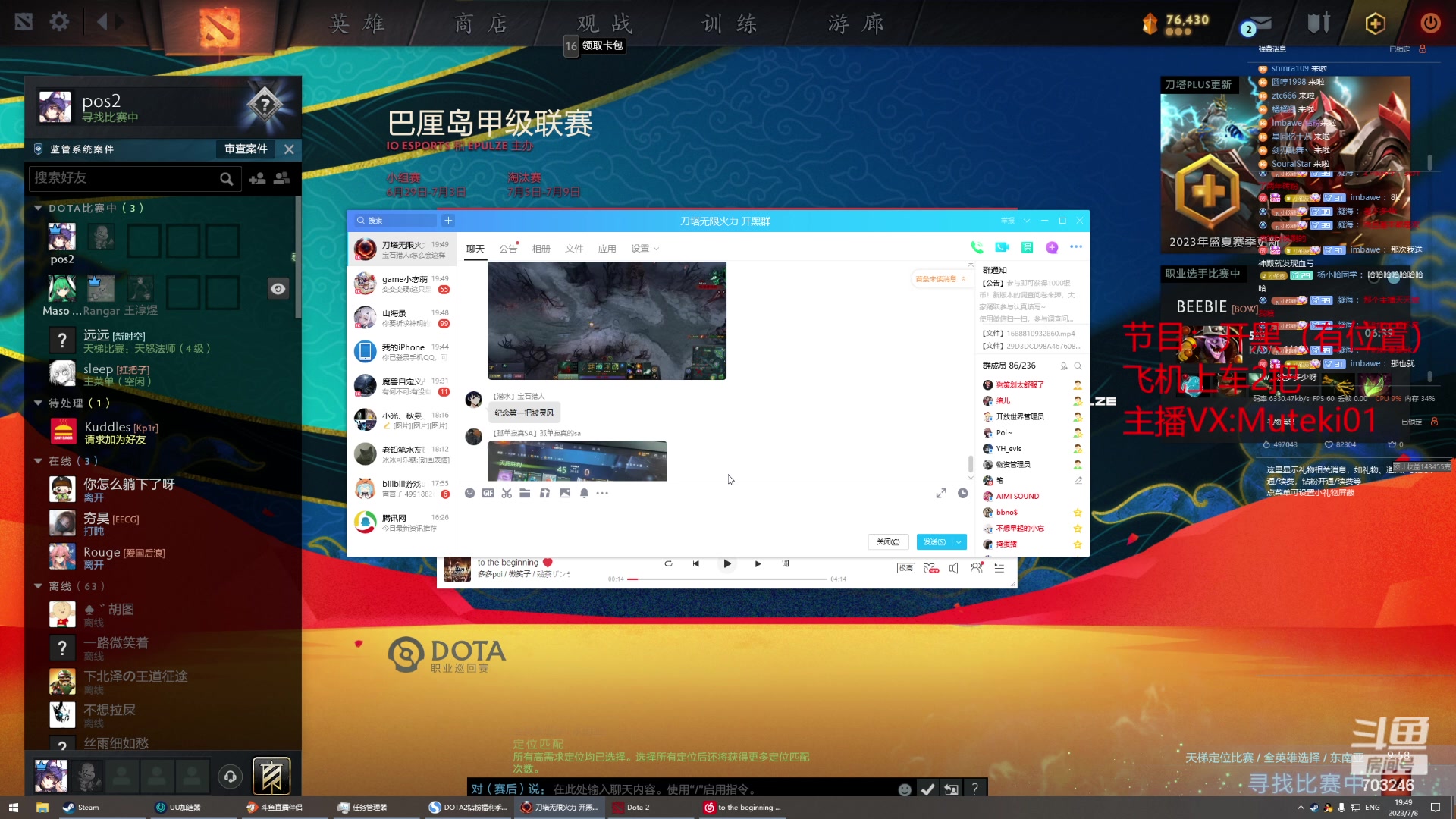Toggle lyrics display 词 button
Image resolution: width=1456 pixels, height=819 pixels.
[x=786, y=563]
